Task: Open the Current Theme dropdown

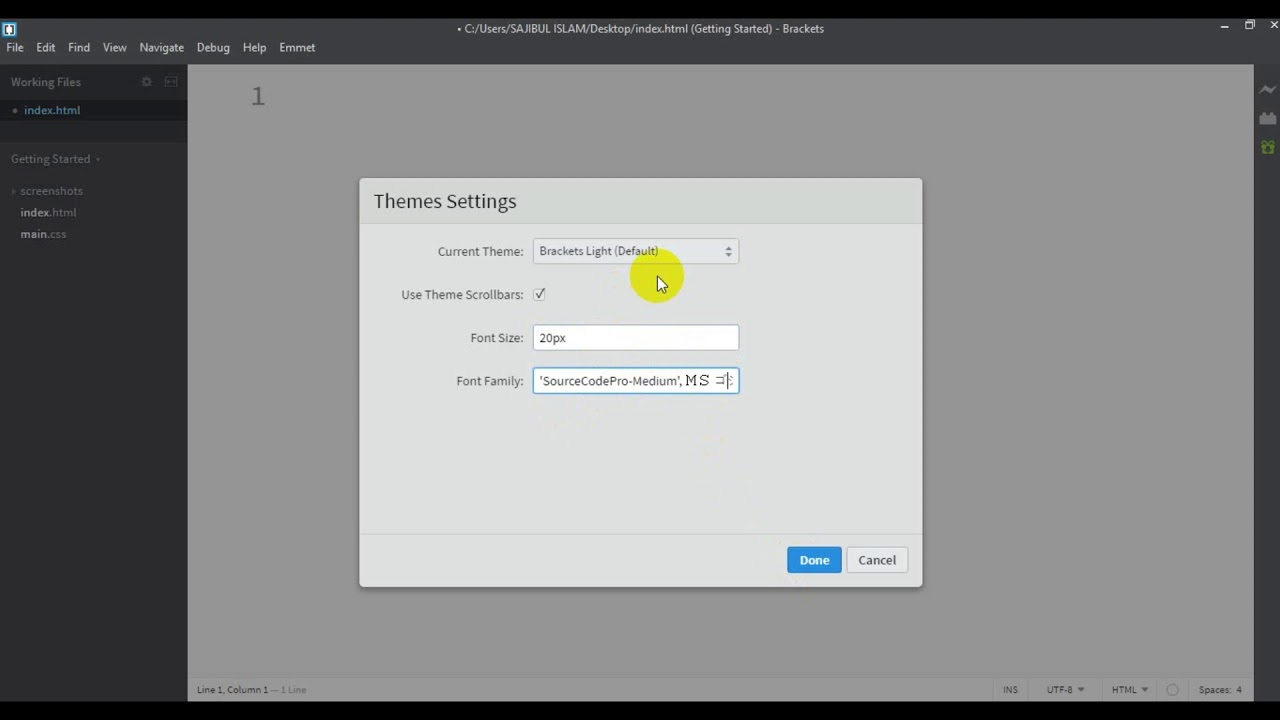Action: pyautogui.click(x=636, y=251)
